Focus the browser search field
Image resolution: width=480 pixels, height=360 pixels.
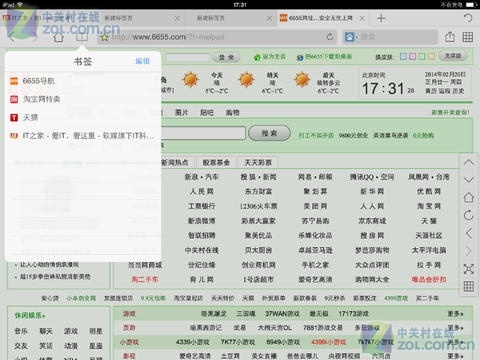point(390,37)
